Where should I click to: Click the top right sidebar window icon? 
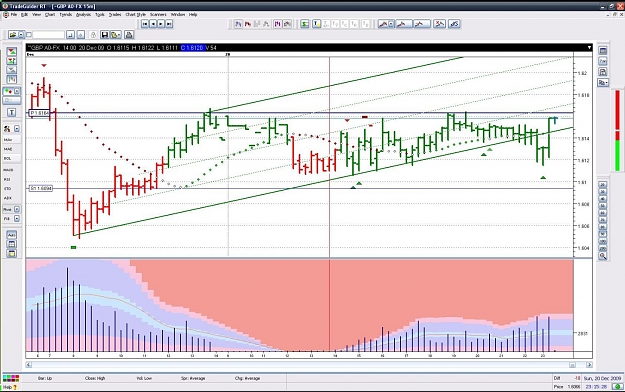click(603, 51)
